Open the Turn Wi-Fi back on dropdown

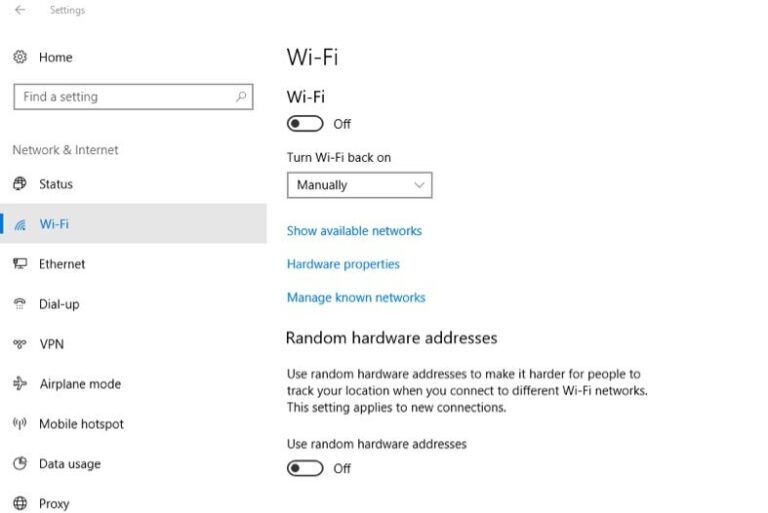tap(359, 185)
